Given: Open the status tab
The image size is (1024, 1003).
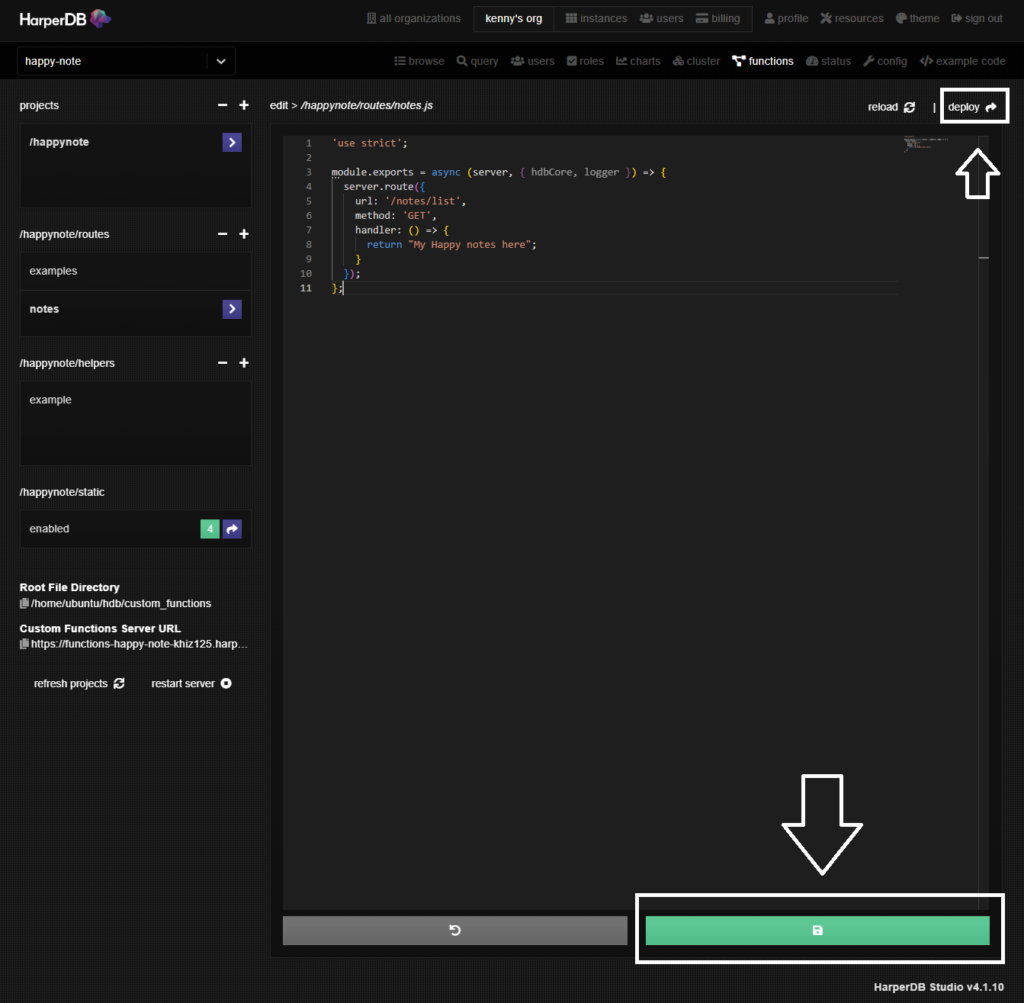Looking at the screenshot, I should (829, 61).
